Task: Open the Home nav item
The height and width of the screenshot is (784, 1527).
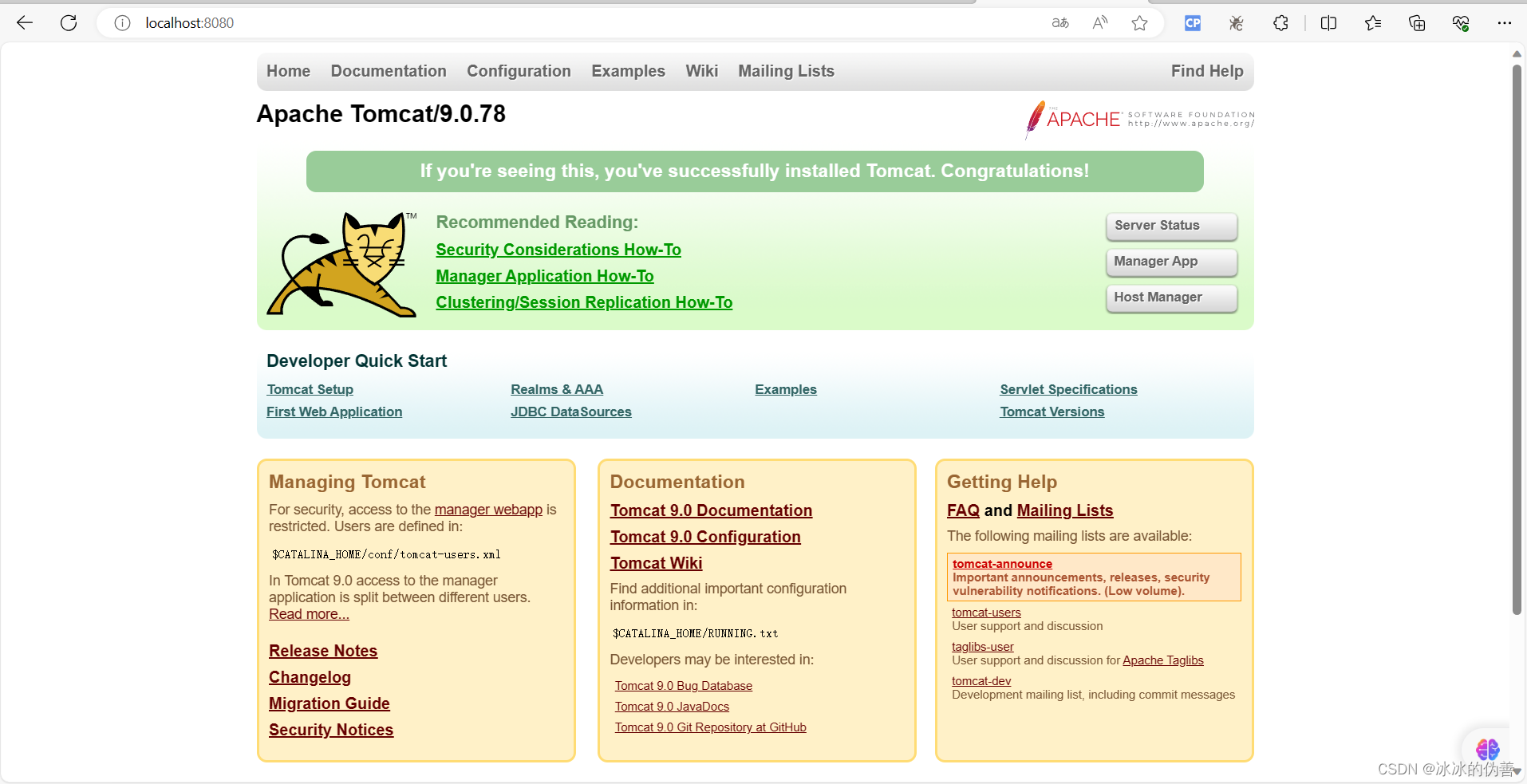Action: coord(288,71)
